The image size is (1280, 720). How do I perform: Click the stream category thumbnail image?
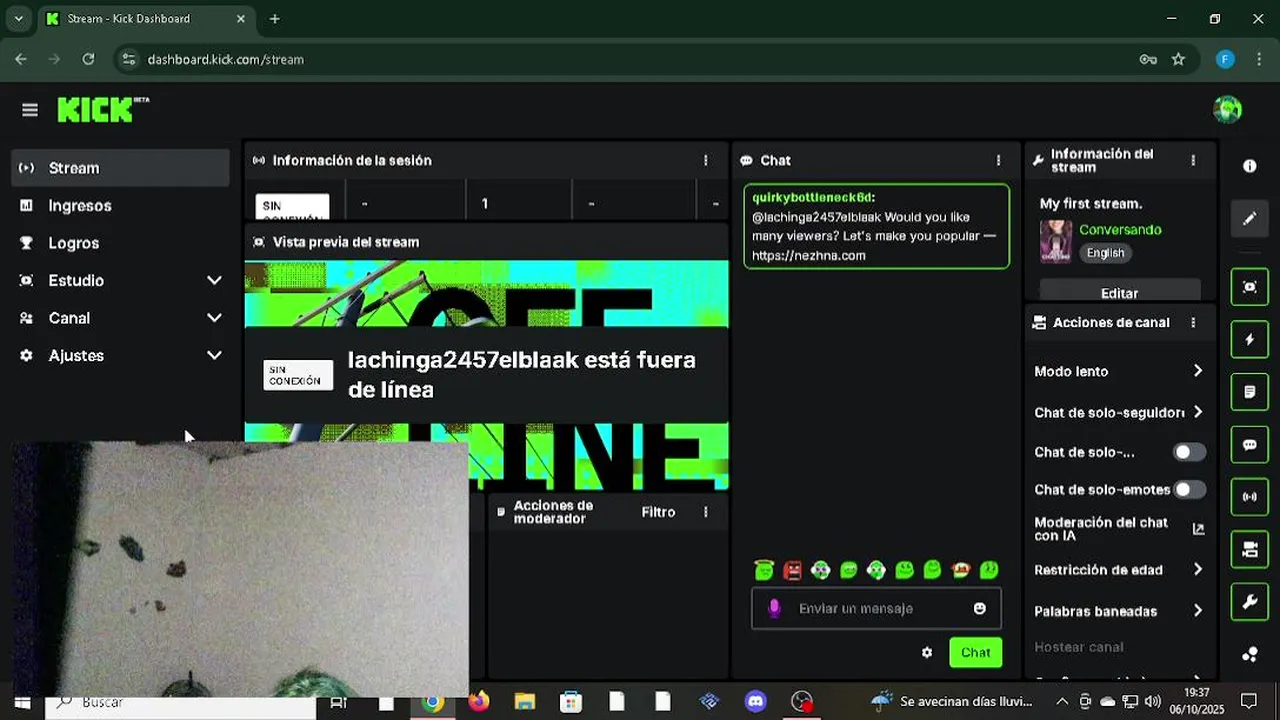point(1056,241)
